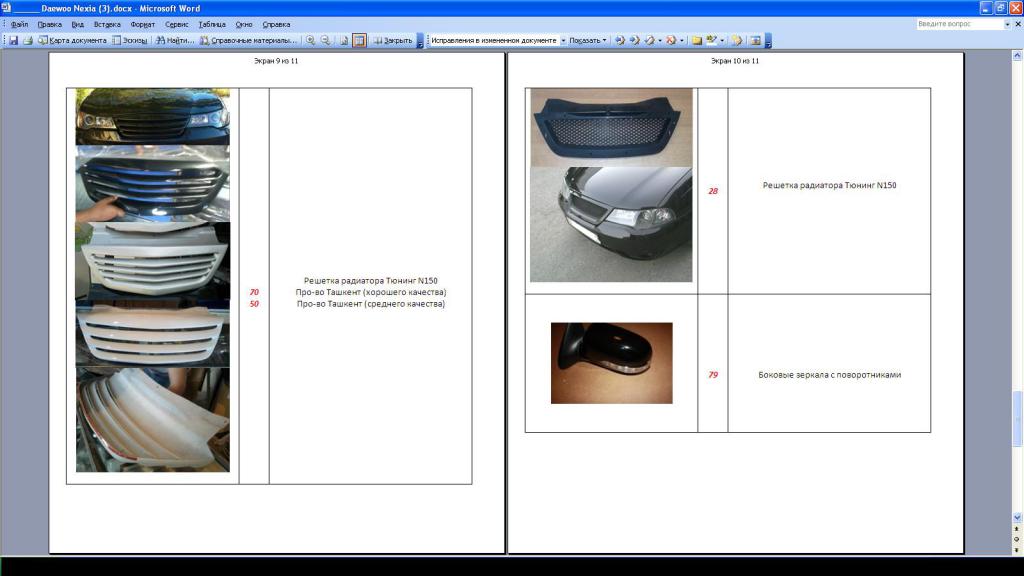Click the Print icon in toolbar

(28, 41)
